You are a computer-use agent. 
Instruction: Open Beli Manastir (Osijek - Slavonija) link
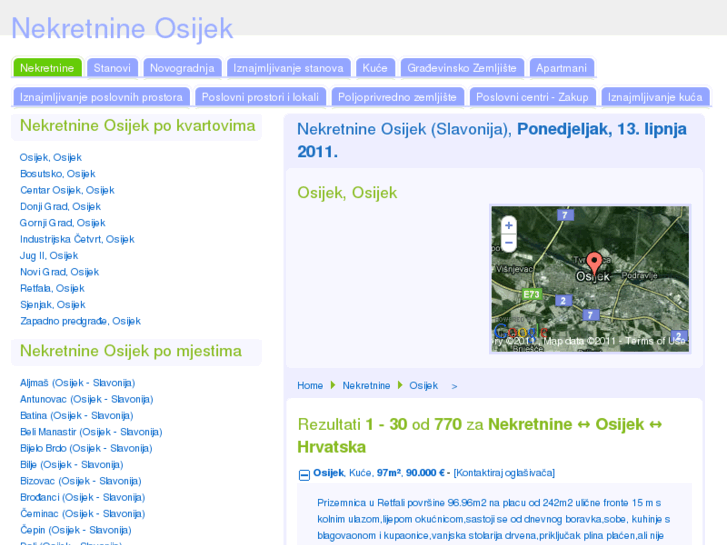91,432
